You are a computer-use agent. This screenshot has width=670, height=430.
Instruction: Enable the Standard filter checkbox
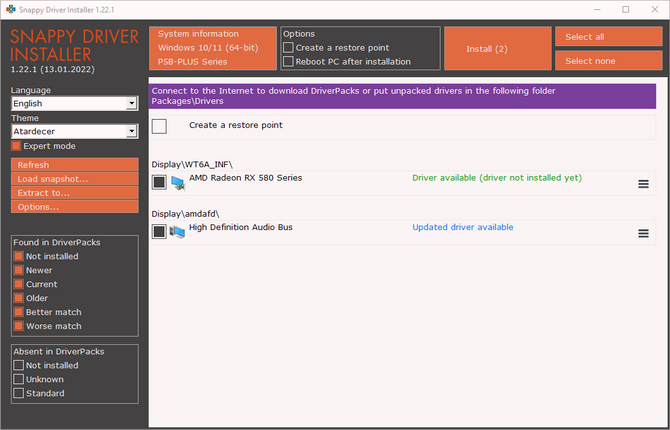click(x=18, y=393)
